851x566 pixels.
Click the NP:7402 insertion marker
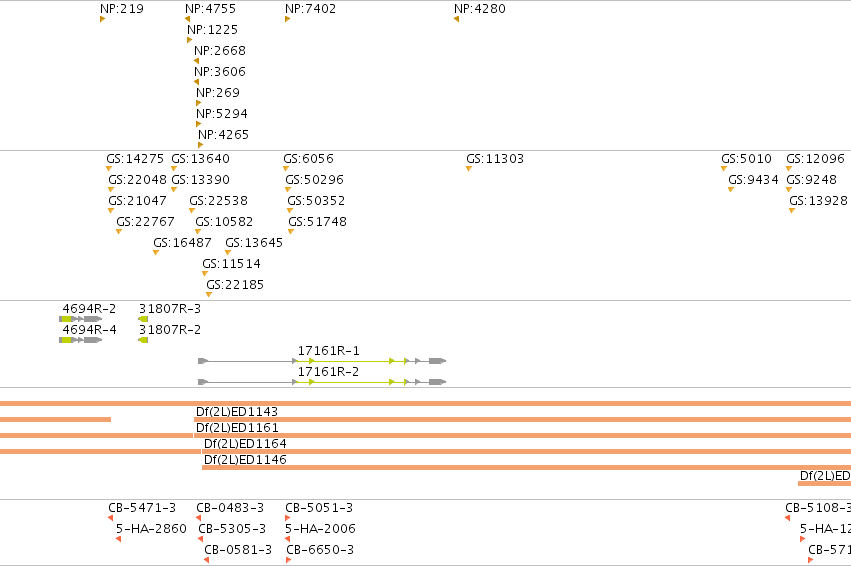tap(287, 20)
